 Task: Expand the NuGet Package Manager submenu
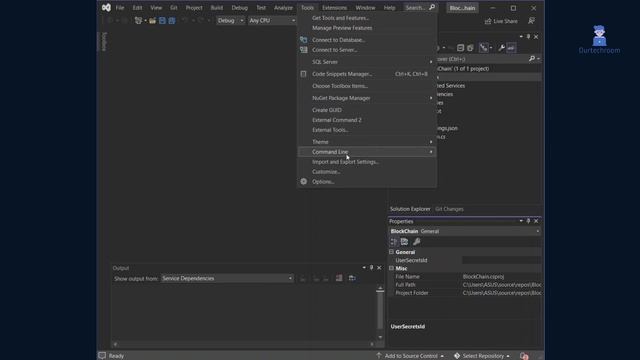367,98
